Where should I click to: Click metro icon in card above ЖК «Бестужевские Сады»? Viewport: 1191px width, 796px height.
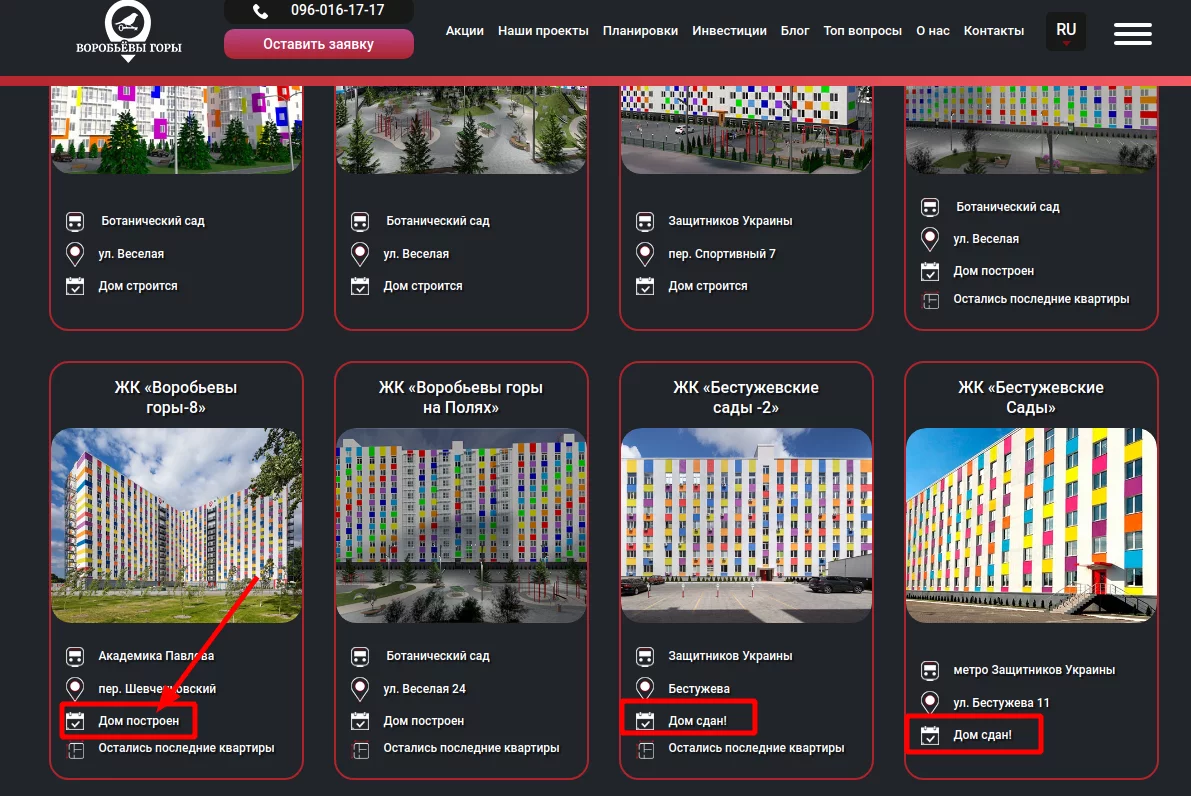pyautogui.click(x=930, y=207)
